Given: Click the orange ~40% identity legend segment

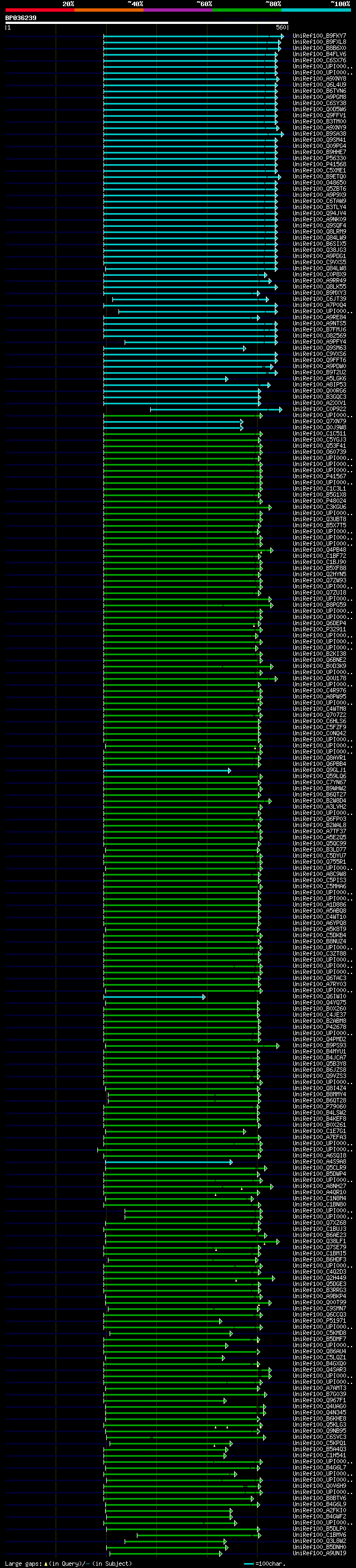Looking at the screenshot, I should click(x=109, y=11).
